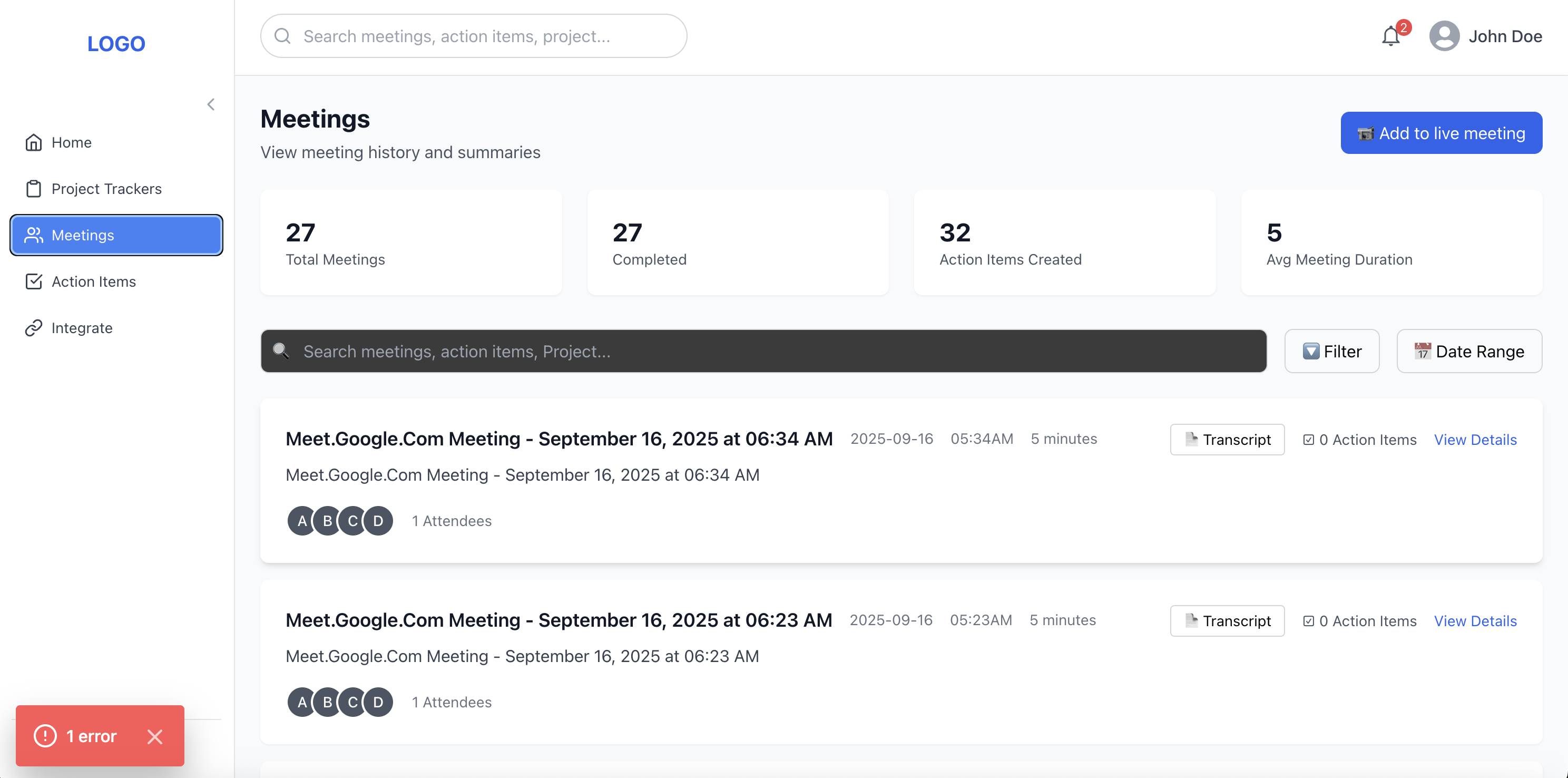1568x778 pixels.
Task: Focus the dark meetings search field
Action: 763,351
